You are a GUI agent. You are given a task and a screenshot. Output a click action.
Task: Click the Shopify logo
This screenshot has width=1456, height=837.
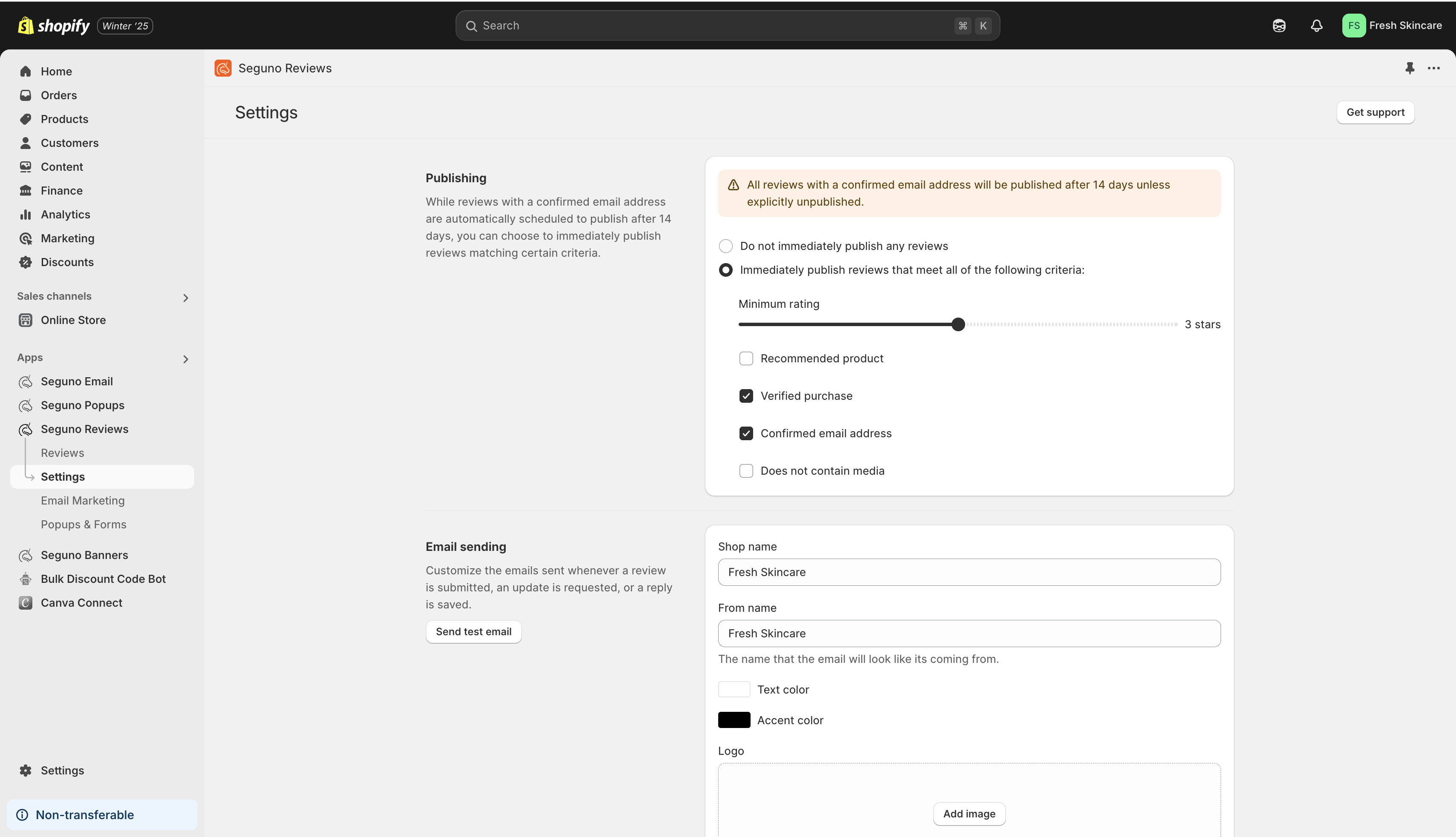54,26
